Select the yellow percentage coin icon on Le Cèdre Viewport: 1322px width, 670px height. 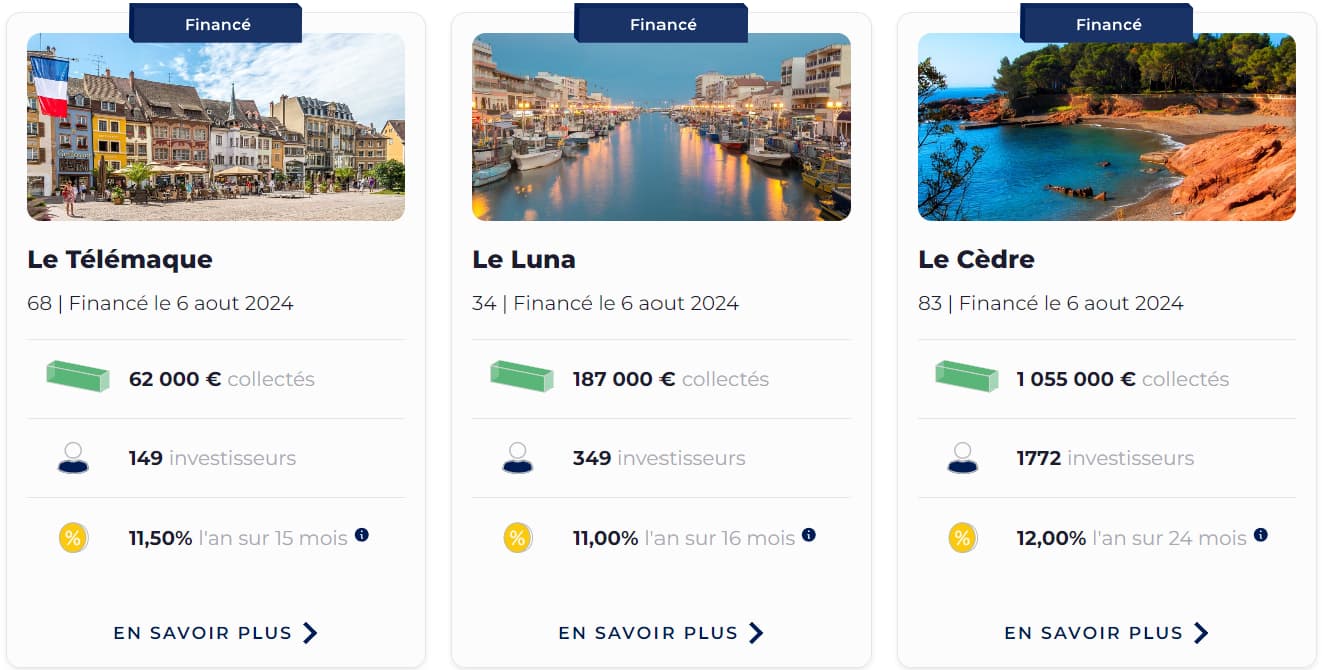coord(963,537)
